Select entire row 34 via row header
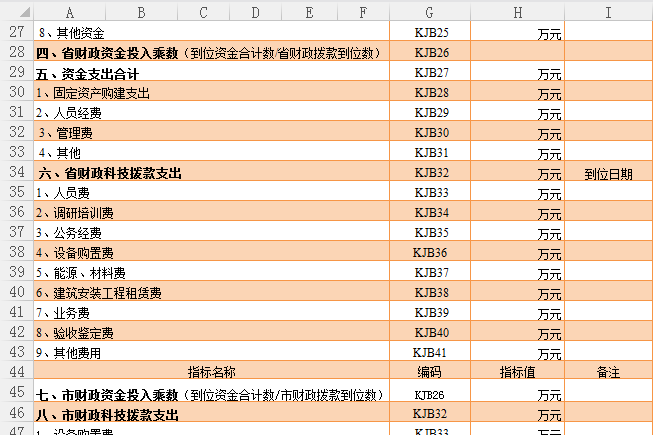The image size is (653, 435). click(x=16, y=173)
